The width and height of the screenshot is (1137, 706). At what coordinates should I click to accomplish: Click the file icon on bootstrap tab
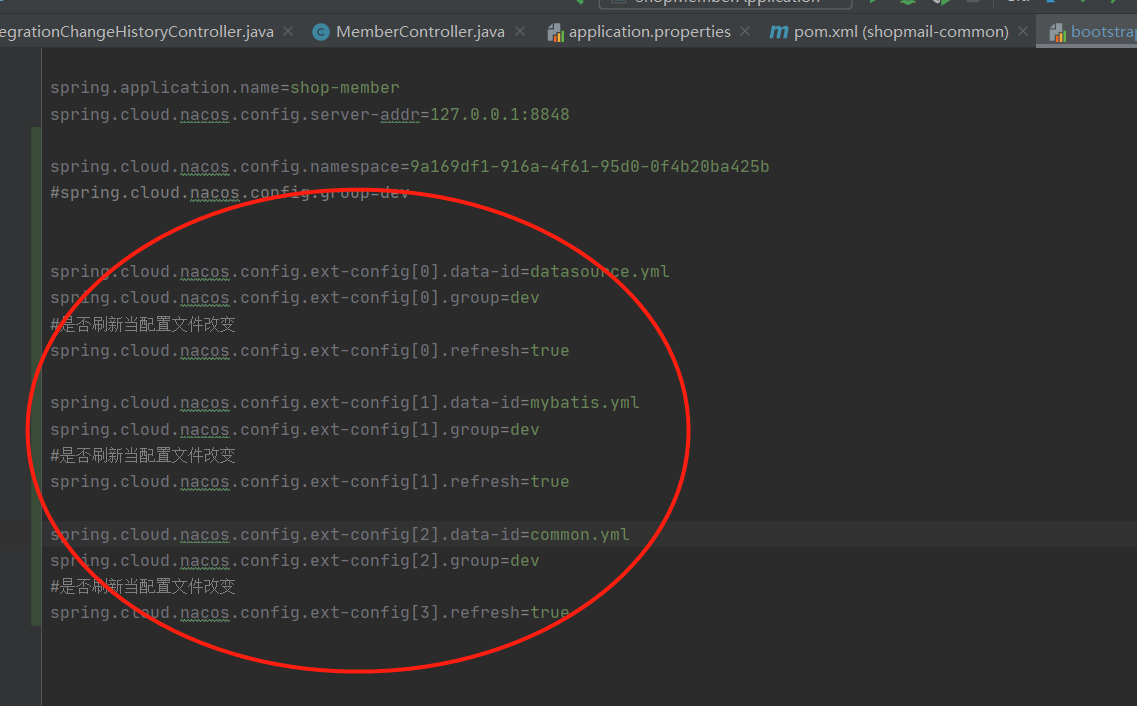pos(1057,32)
